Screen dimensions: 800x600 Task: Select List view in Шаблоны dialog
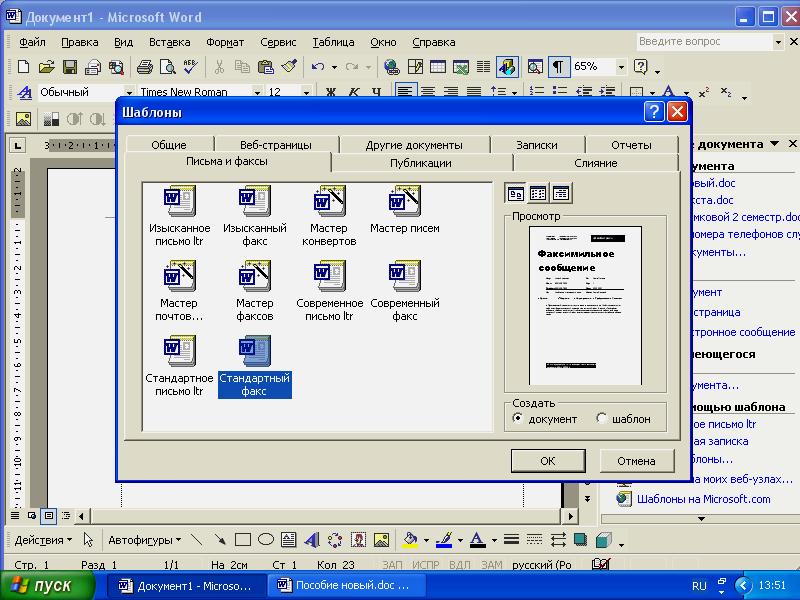(x=538, y=193)
